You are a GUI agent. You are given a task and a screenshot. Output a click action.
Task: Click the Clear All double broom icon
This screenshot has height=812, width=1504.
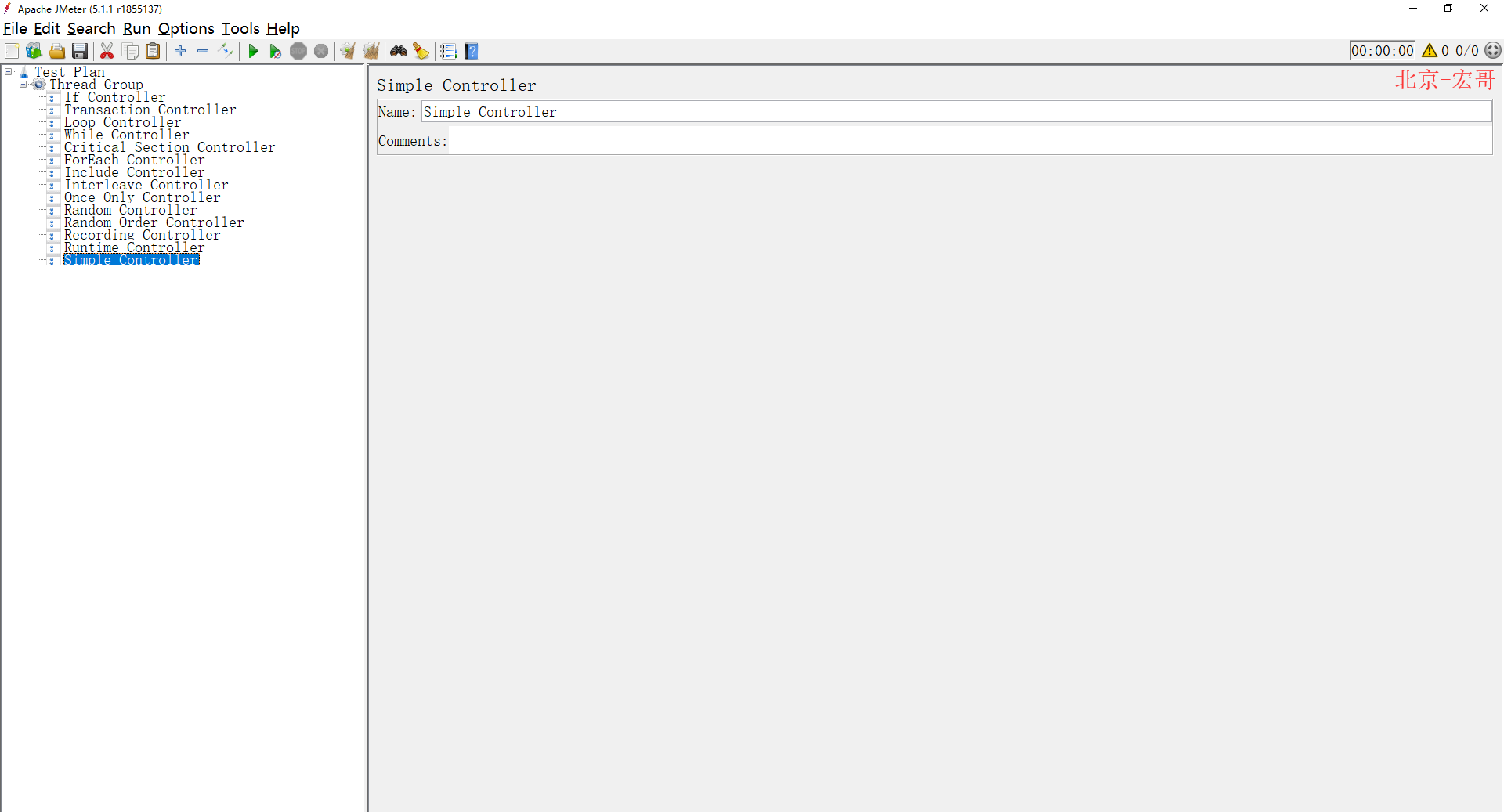pyautogui.click(x=371, y=51)
